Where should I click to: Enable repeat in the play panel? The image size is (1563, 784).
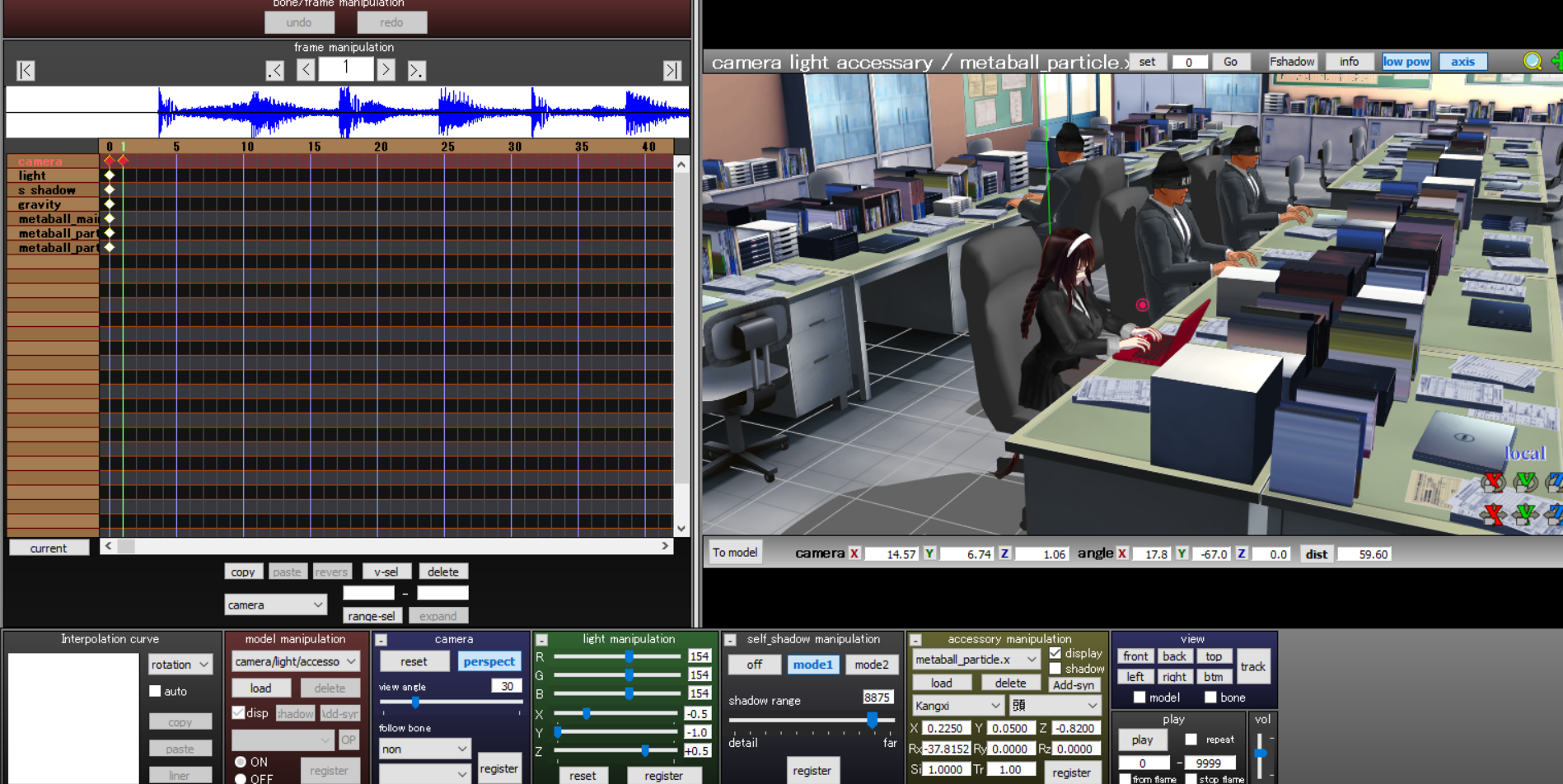[x=1191, y=739]
